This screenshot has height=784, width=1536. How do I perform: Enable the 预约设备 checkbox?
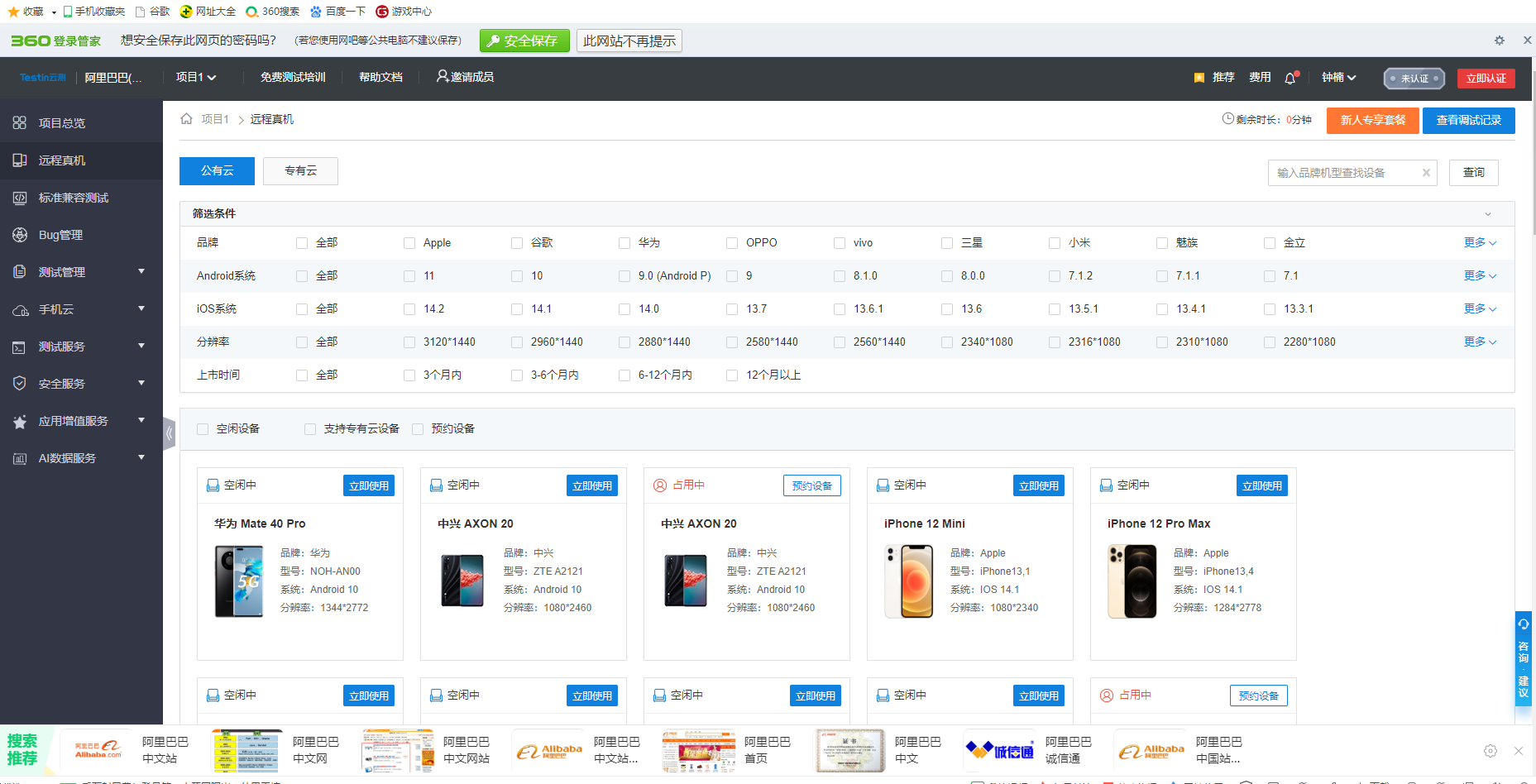(418, 429)
